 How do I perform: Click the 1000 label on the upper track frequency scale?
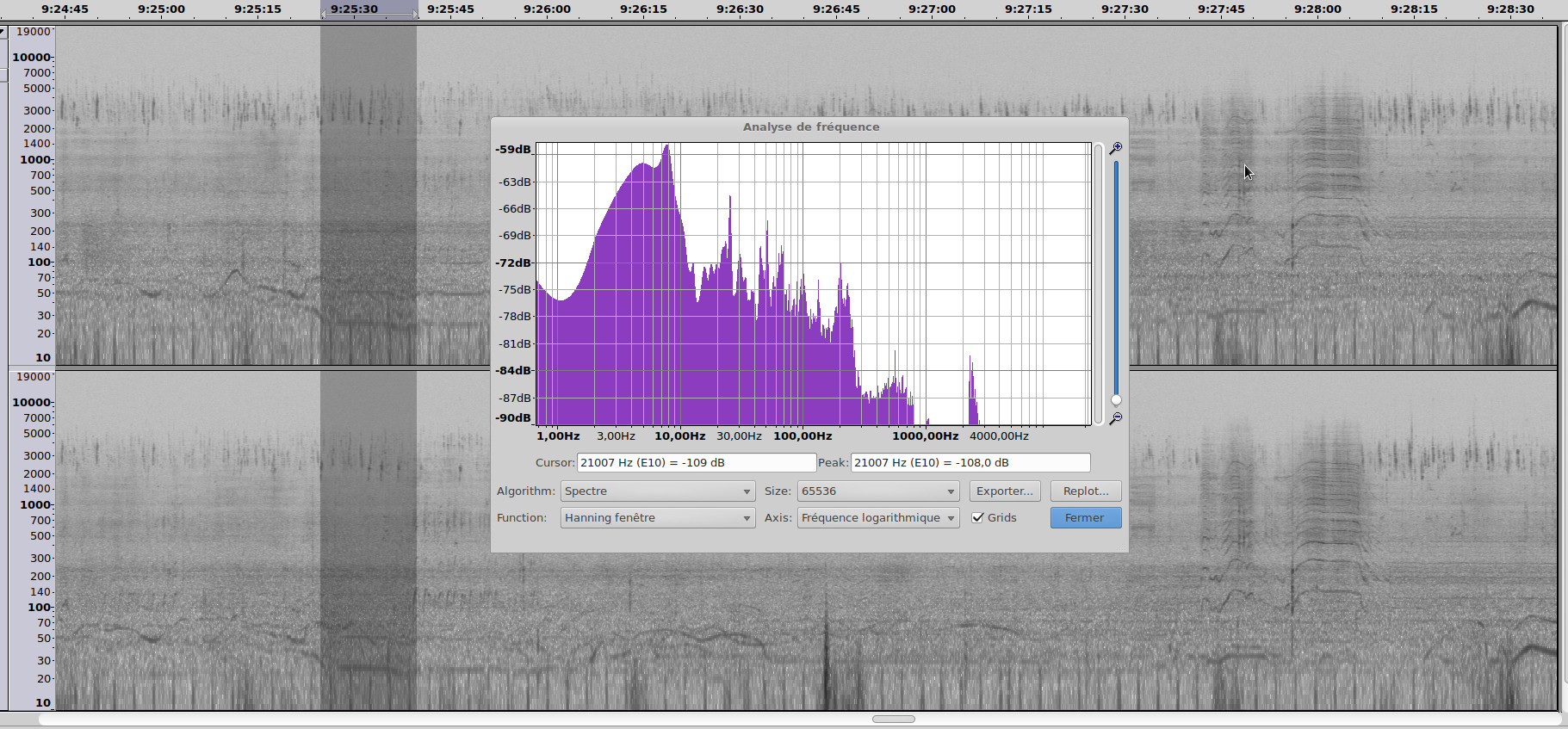tap(35, 159)
